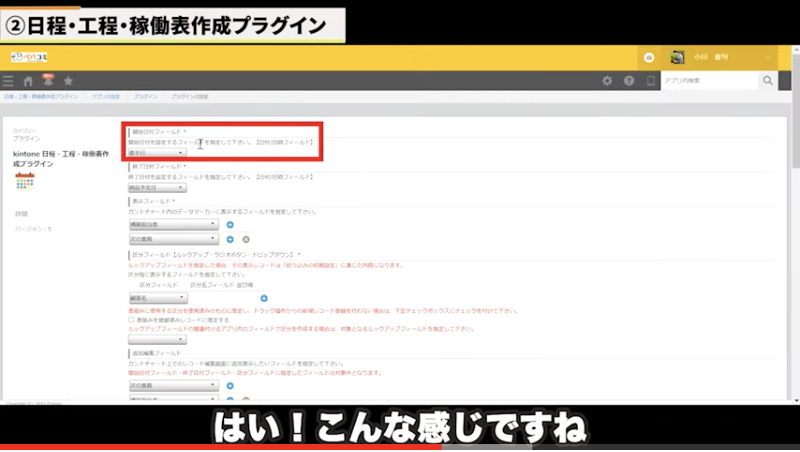Click the page vertical scrollbar
Screen dimensions: 800x452
[794, 250]
